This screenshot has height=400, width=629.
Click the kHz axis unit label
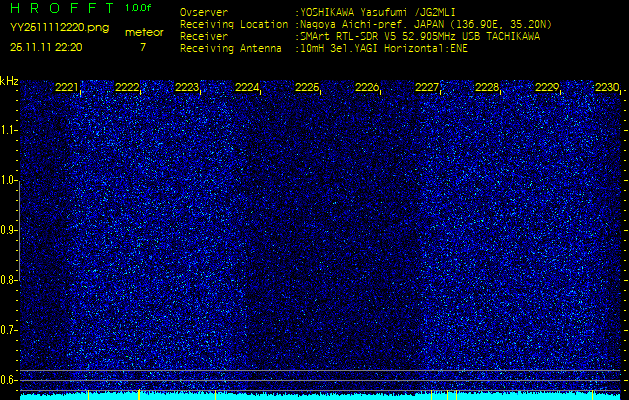coord(9,81)
